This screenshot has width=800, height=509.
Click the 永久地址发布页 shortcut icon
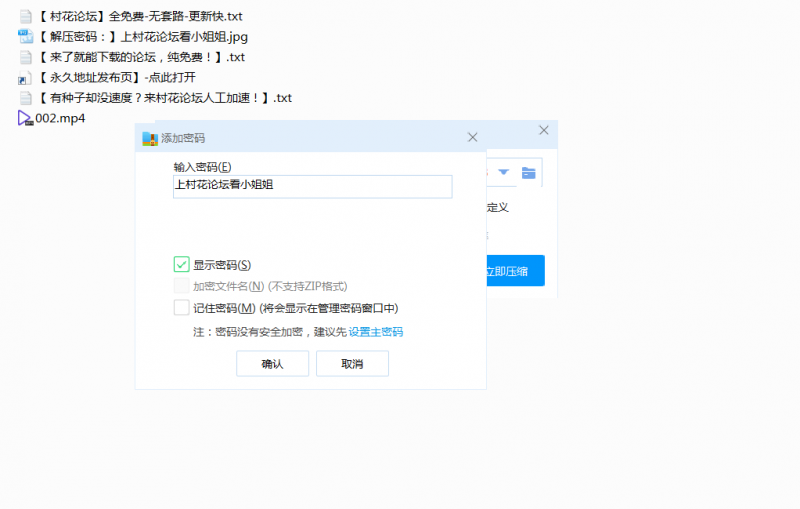point(26,78)
